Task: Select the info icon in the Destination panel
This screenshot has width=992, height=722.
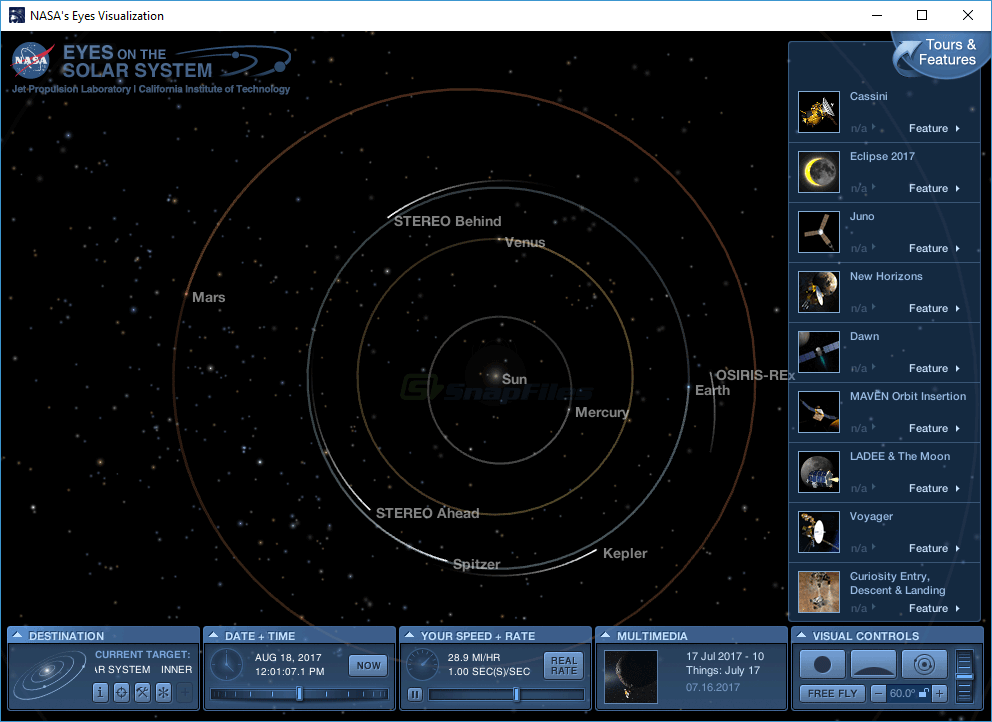Action: click(x=101, y=692)
